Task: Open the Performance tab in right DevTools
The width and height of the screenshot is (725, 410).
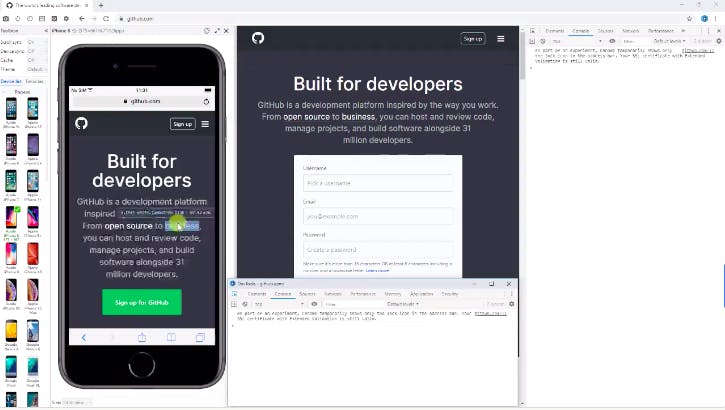Action: [661, 31]
